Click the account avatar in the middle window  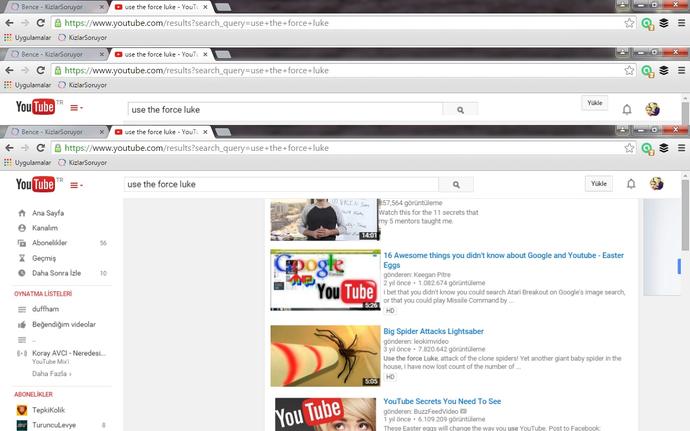pos(652,109)
